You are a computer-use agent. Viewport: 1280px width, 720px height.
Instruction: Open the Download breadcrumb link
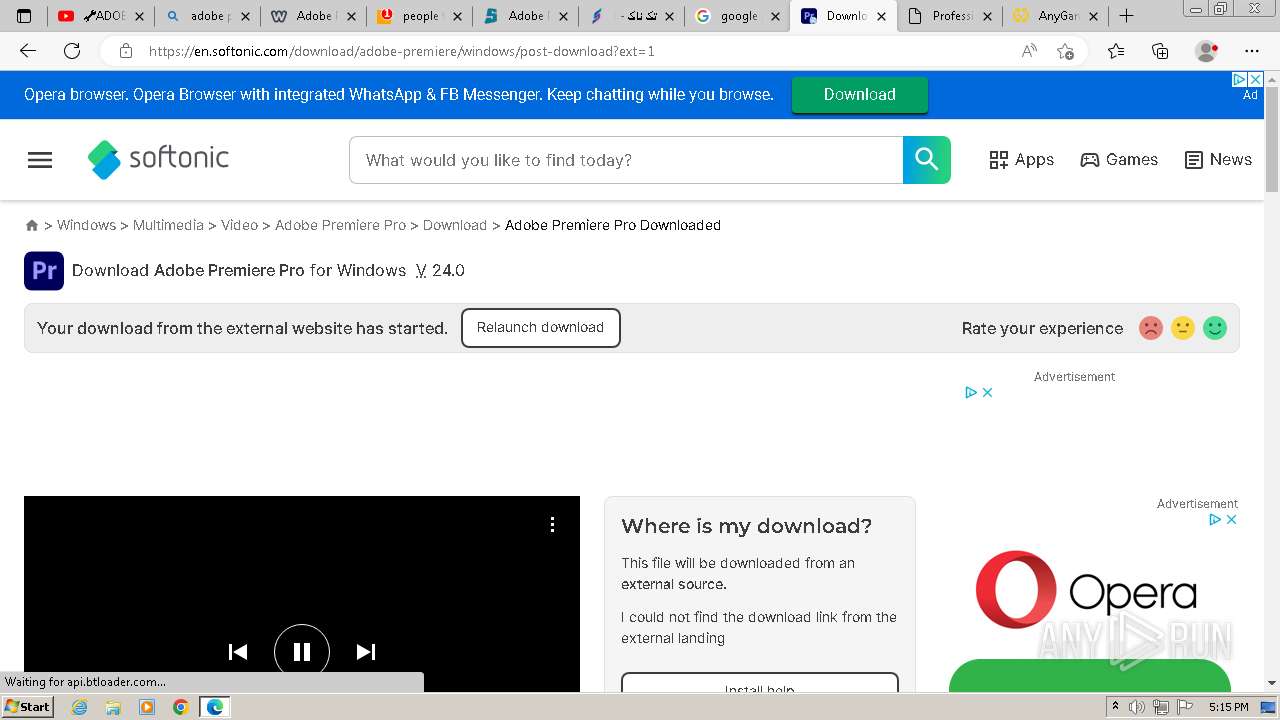tap(454, 225)
